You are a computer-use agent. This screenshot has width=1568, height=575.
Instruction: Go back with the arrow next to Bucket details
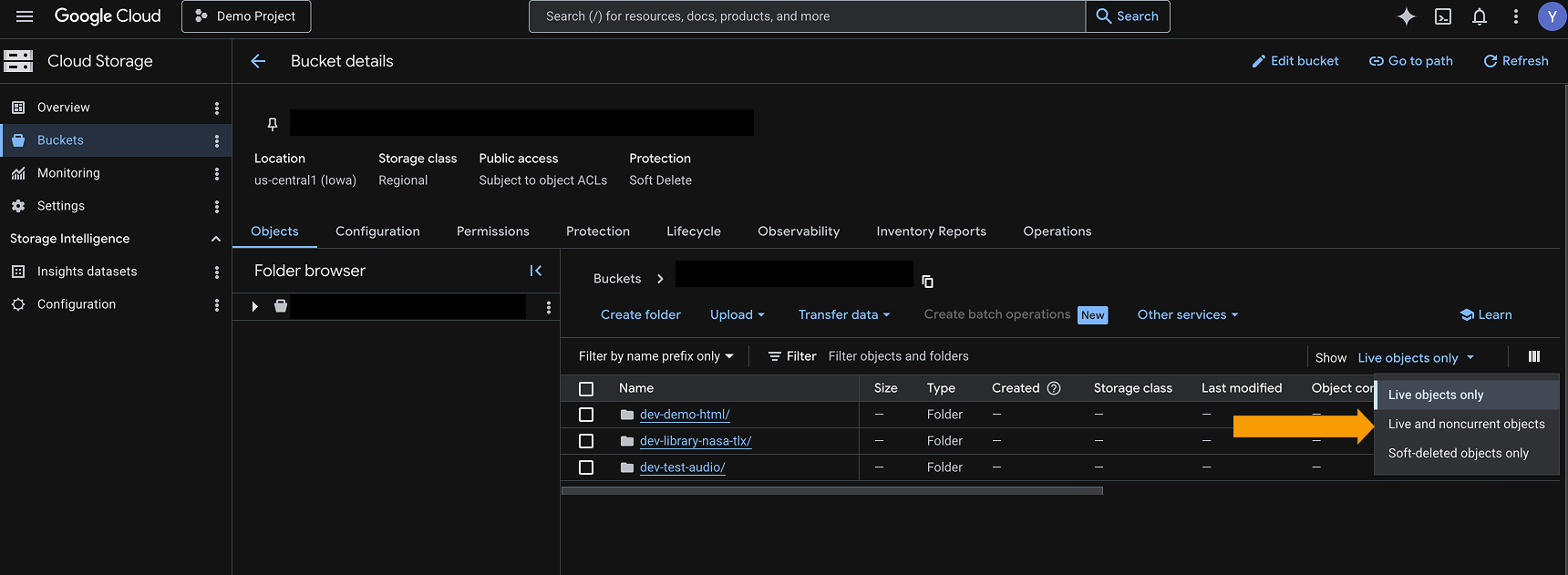(x=258, y=61)
